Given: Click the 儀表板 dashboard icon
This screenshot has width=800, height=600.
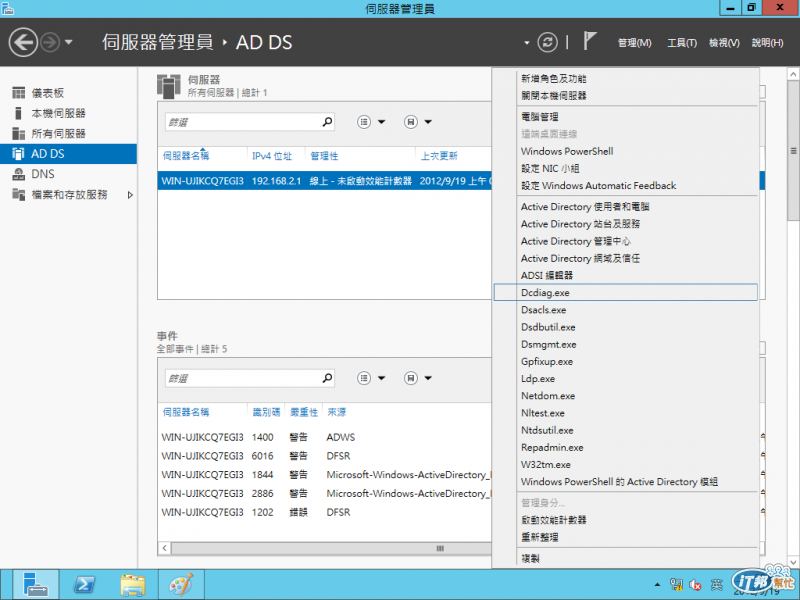Looking at the screenshot, I should click(x=18, y=93).
